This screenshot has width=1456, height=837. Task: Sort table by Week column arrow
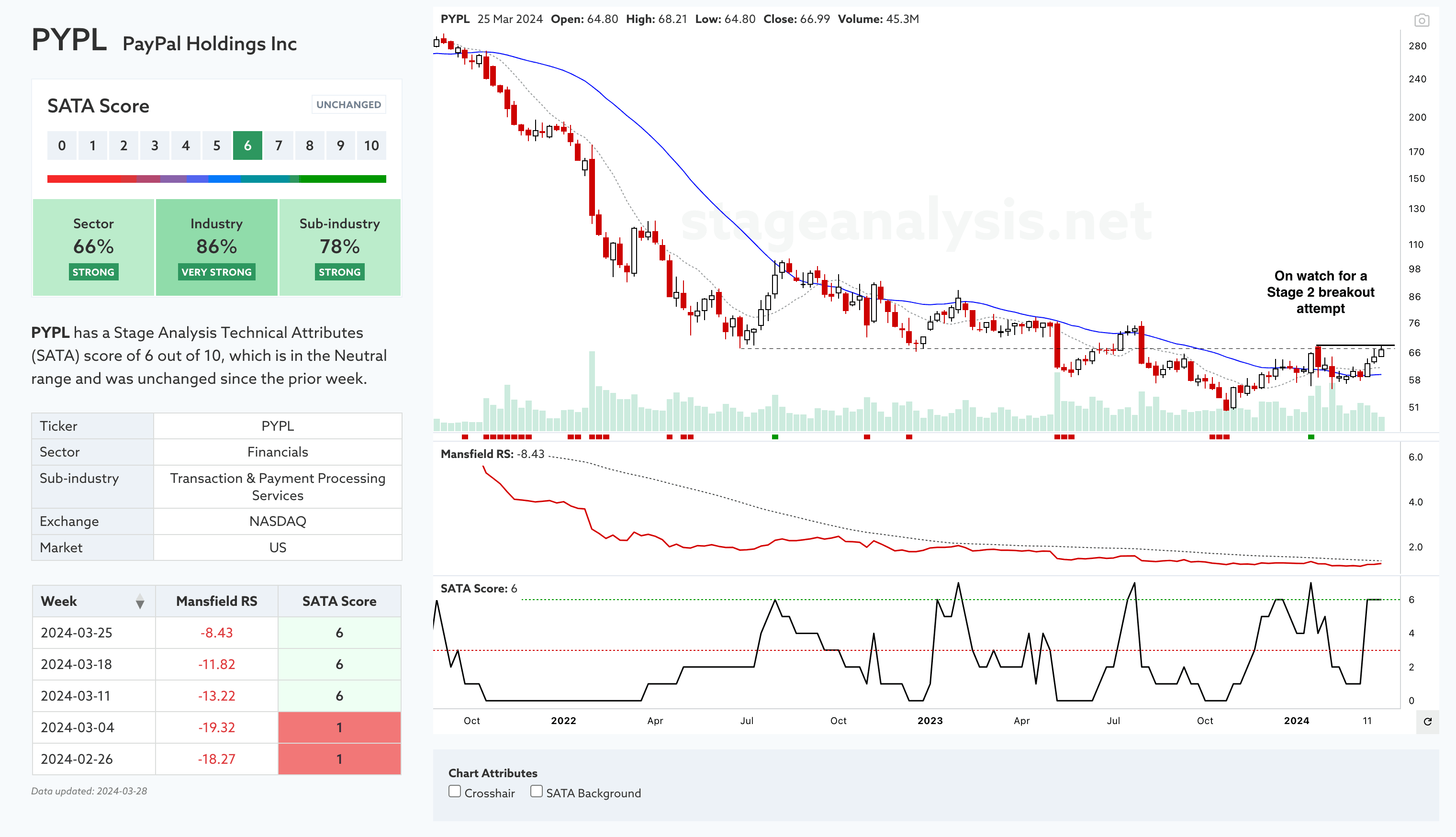(140, 602)
